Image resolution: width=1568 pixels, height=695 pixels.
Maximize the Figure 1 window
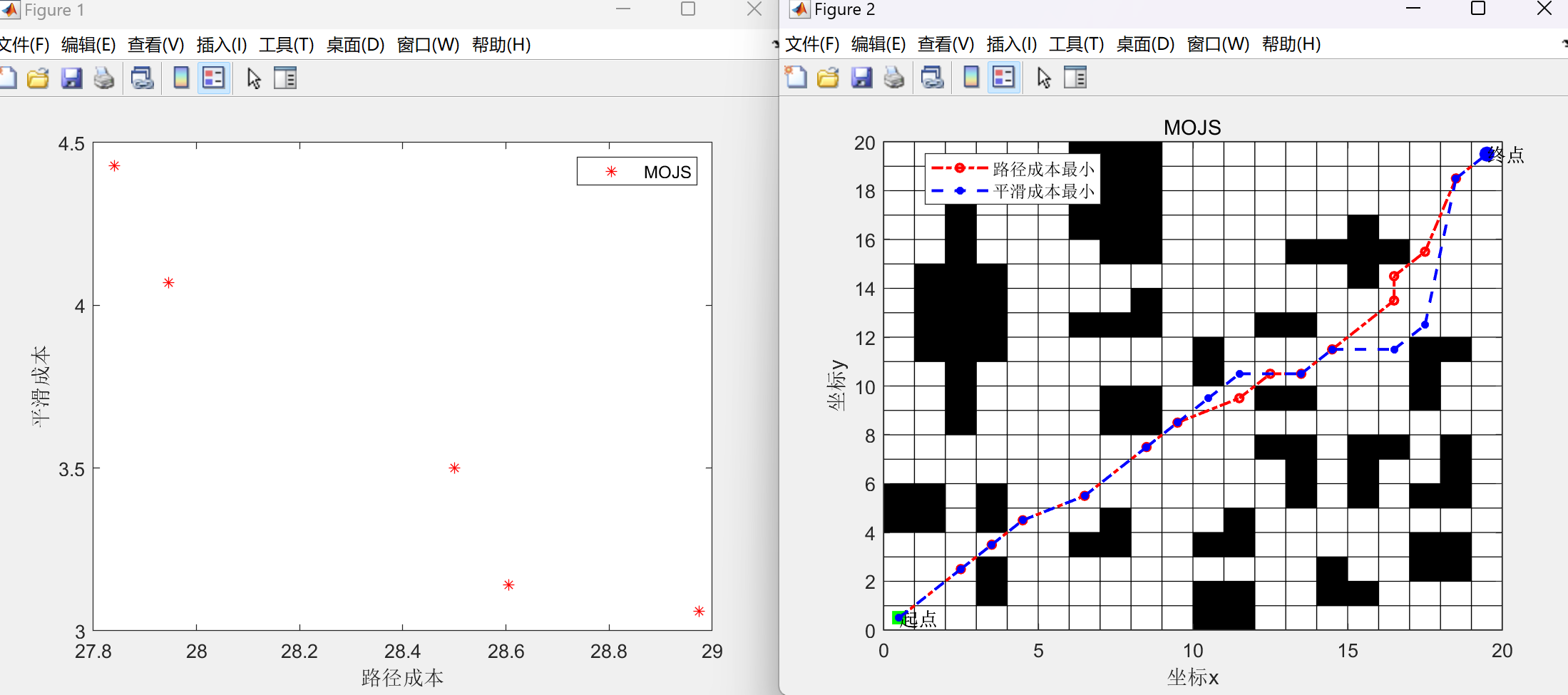[688, 9]
